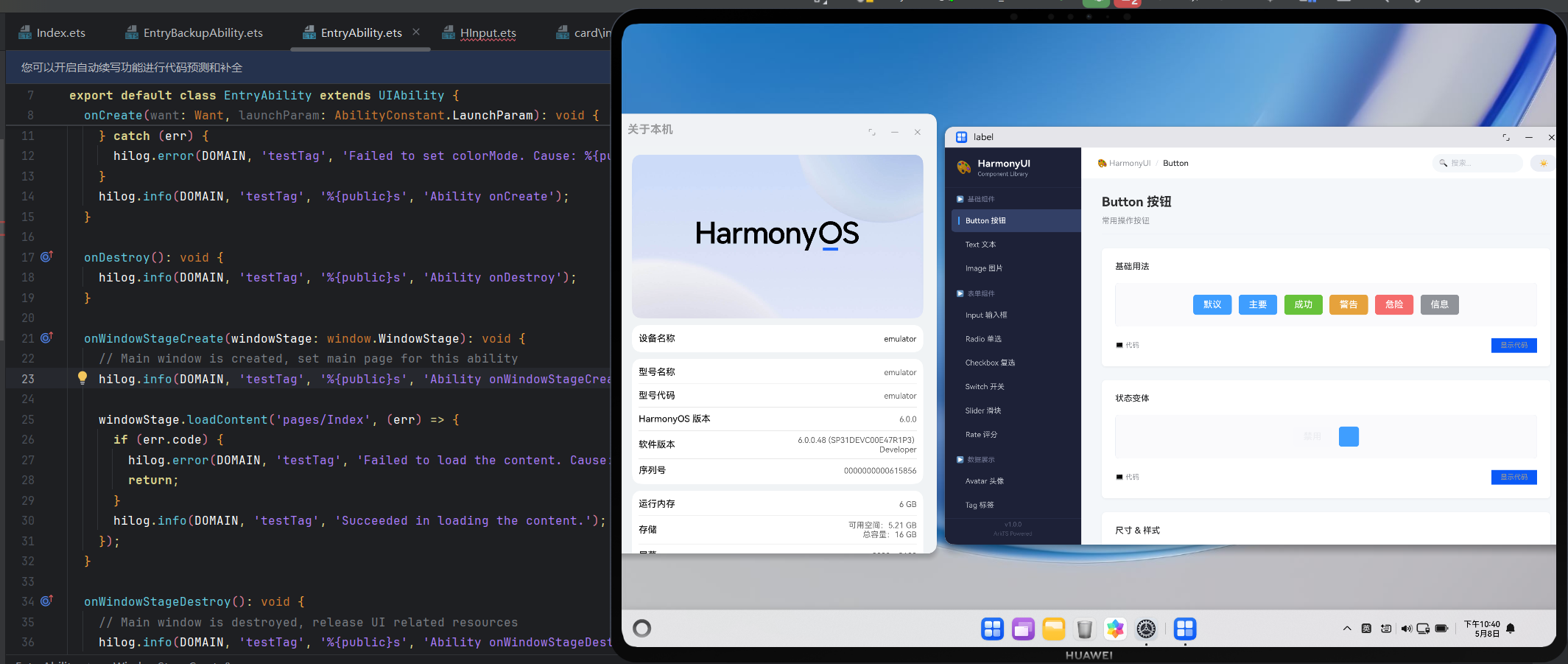Click the override gutter icon on line 21
Screen dimensions: 1568x664
(x=46, y=338)
